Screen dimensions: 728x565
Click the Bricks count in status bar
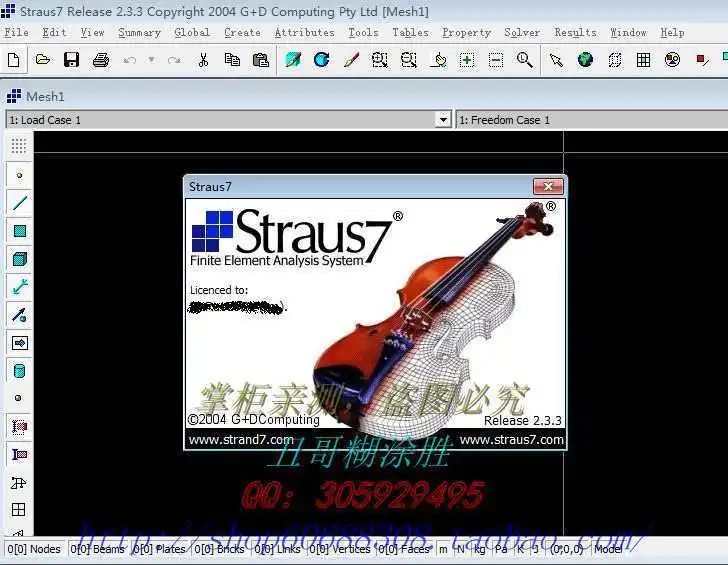tap(219, 549)
